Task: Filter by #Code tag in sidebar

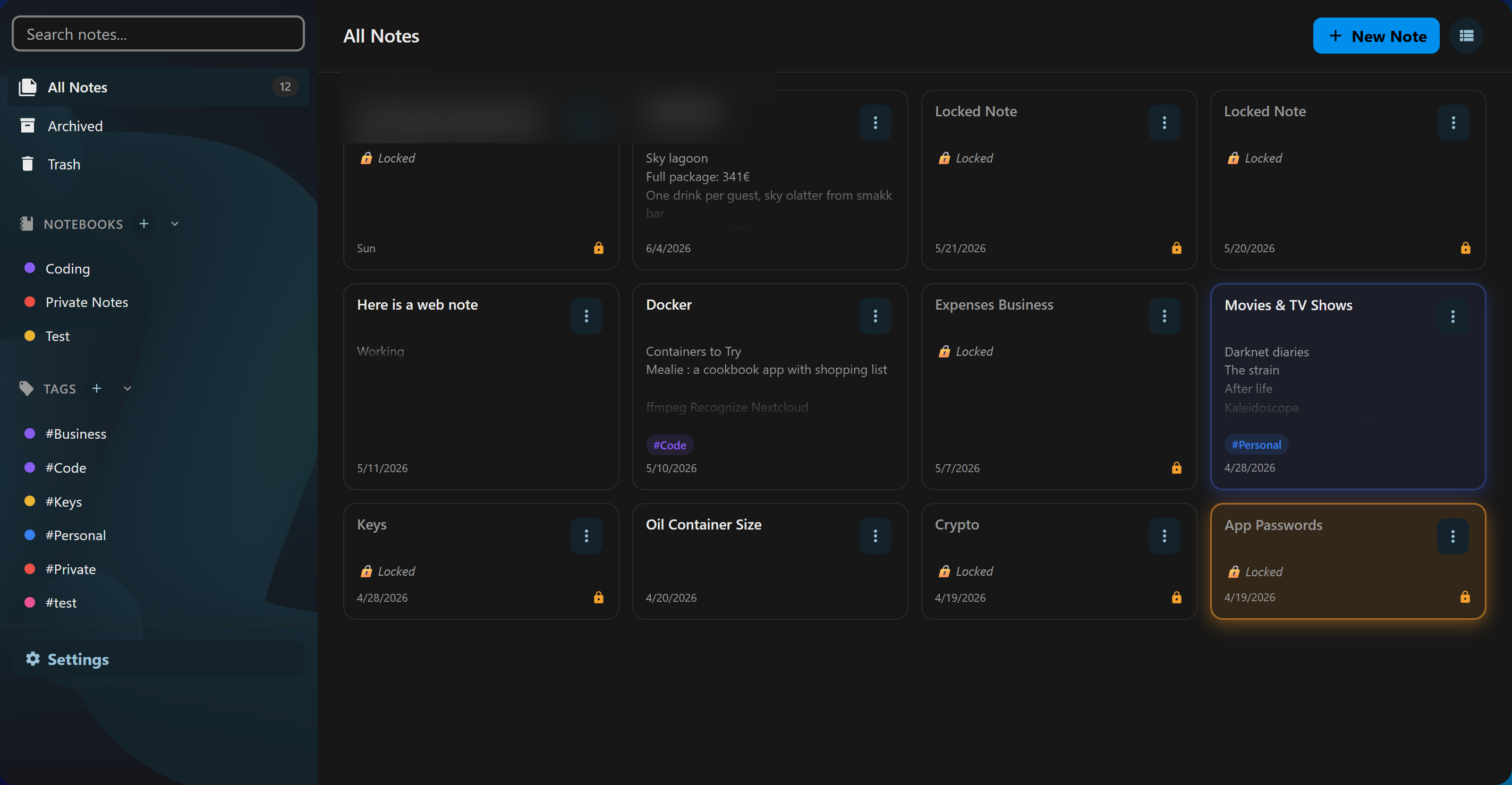Action: (x=66, y=467)
